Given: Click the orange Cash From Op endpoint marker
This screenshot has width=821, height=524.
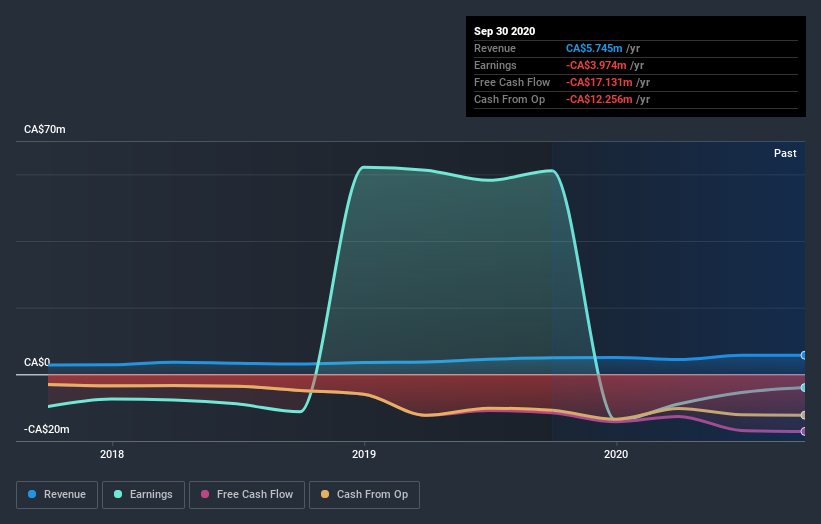Looking at the screenshot, I should click(803, 415).
